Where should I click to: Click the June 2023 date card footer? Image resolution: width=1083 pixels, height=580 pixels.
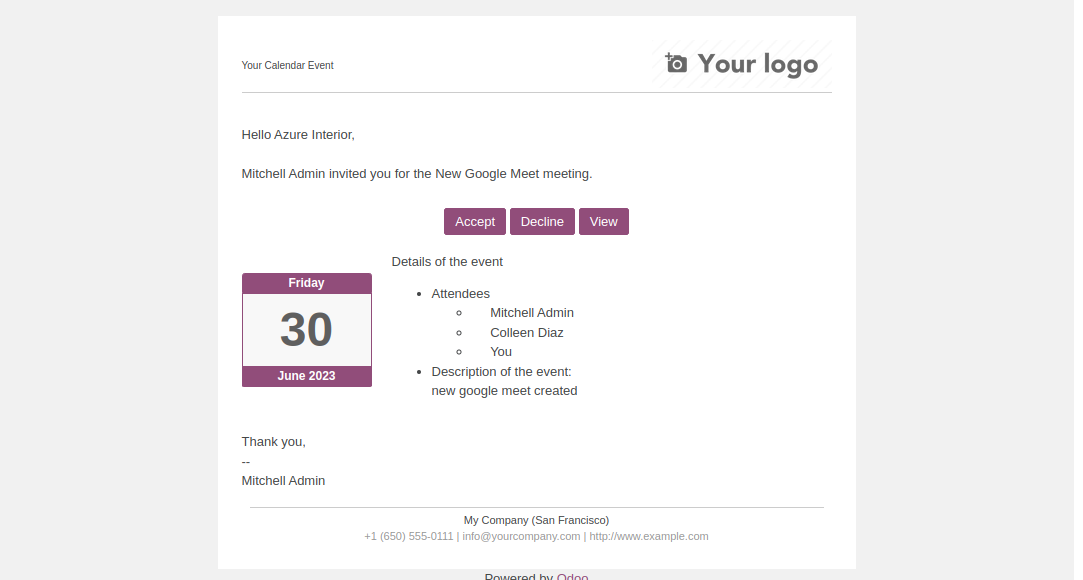coord(306,376)
